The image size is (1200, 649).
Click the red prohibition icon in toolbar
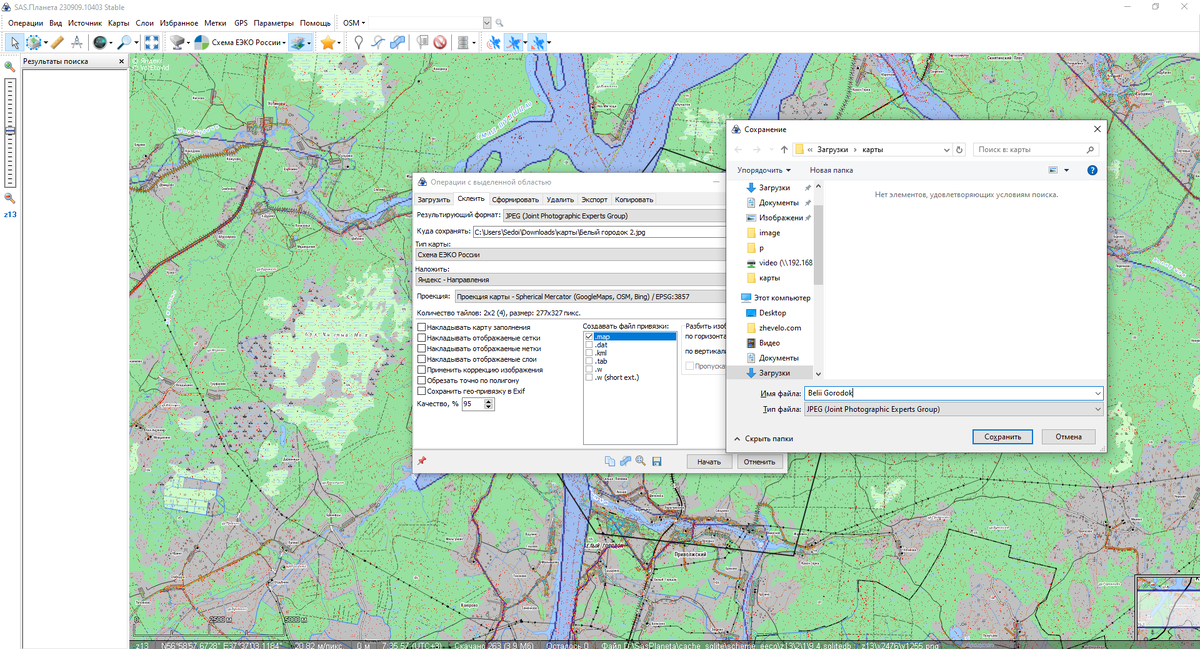[439, 43]
